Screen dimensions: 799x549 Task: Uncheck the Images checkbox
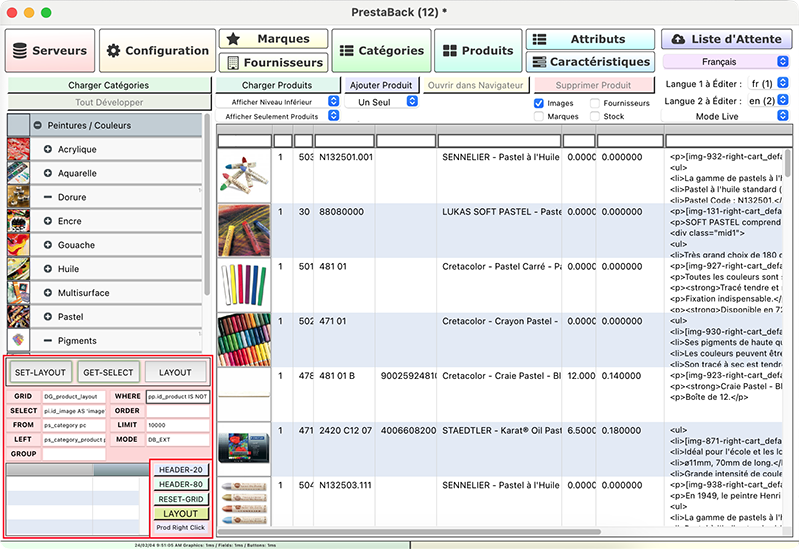click(539, 103)
